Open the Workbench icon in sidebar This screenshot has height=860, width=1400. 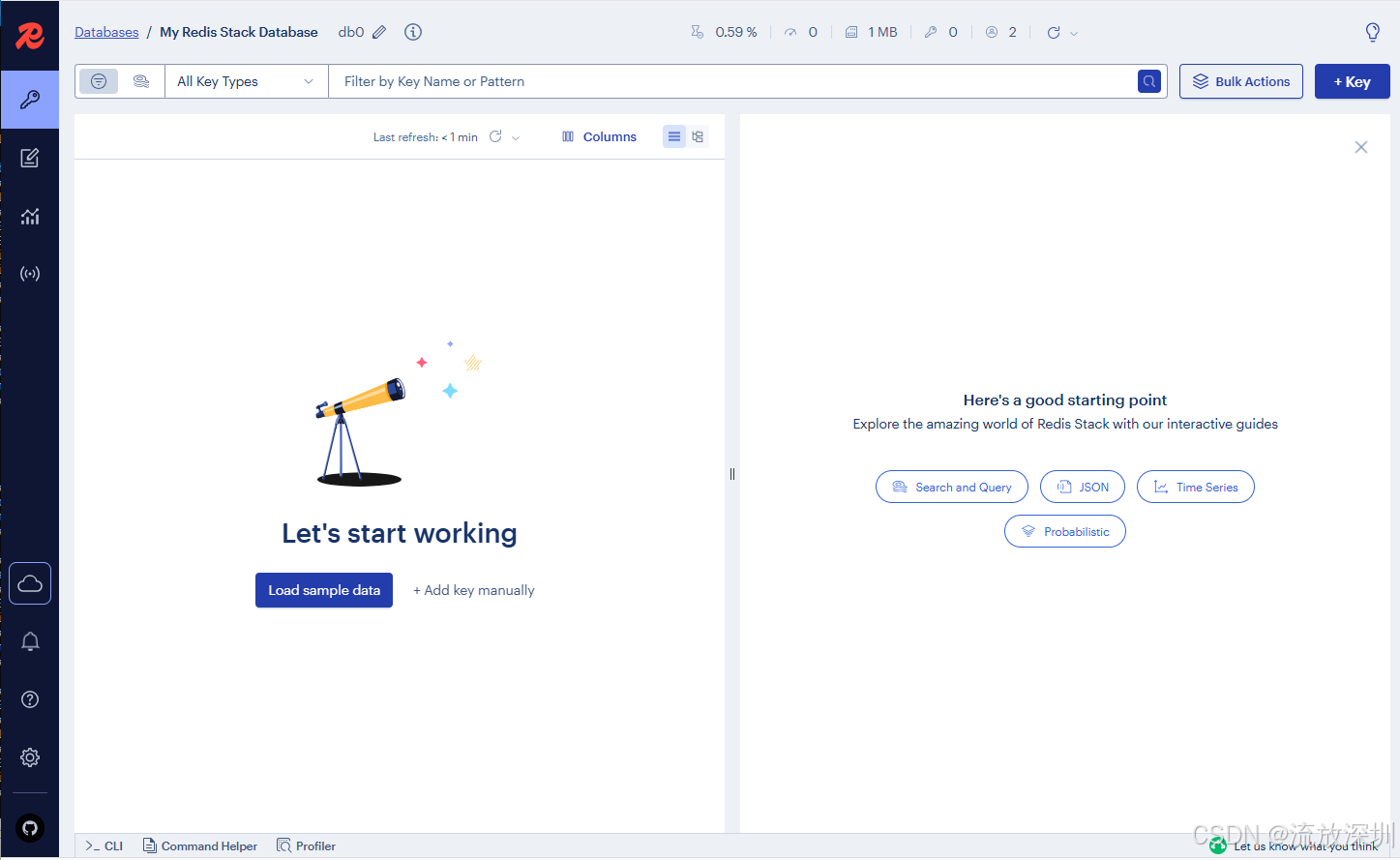pos(30,158)
